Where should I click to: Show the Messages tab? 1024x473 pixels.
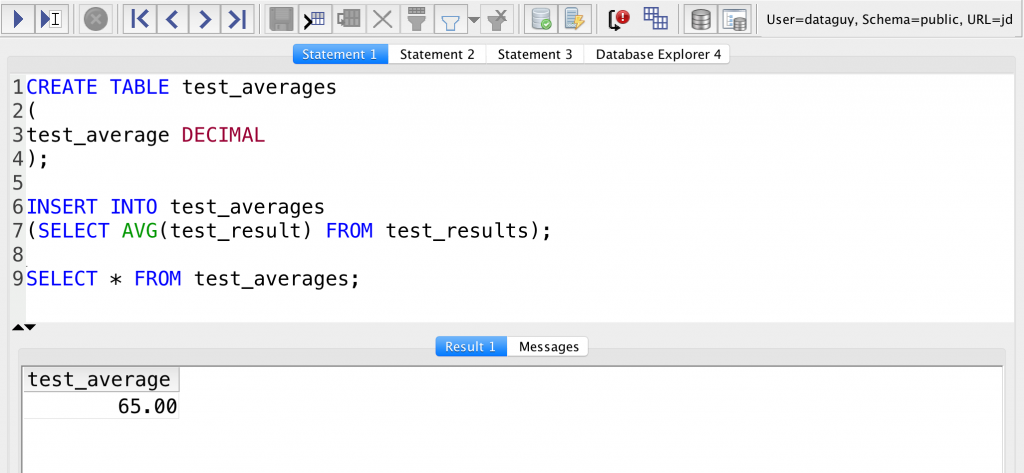click(548, 346)
